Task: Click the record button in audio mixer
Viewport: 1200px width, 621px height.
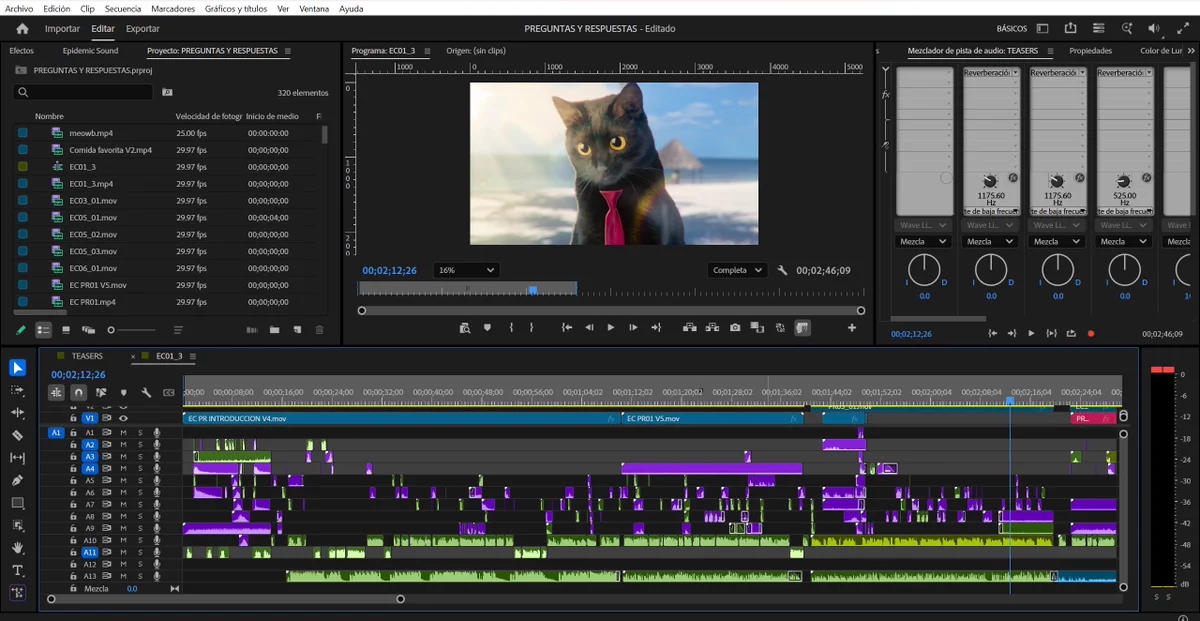Action: point(1090,333)
